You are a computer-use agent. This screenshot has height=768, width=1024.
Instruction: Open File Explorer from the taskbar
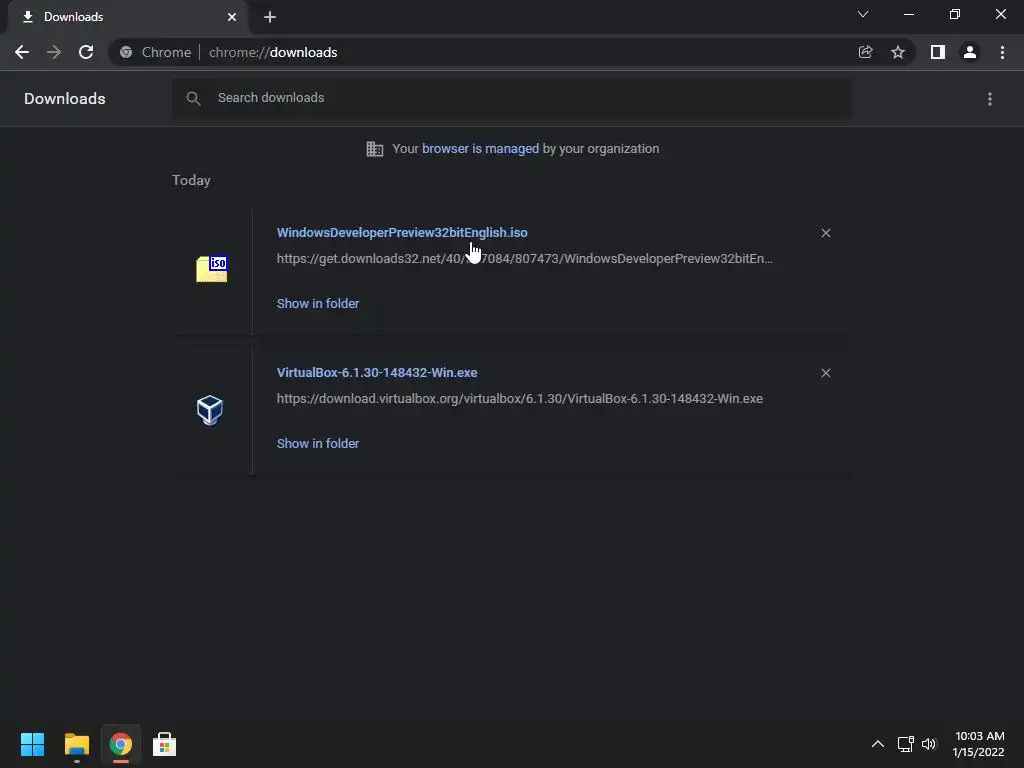pos(76,744)
